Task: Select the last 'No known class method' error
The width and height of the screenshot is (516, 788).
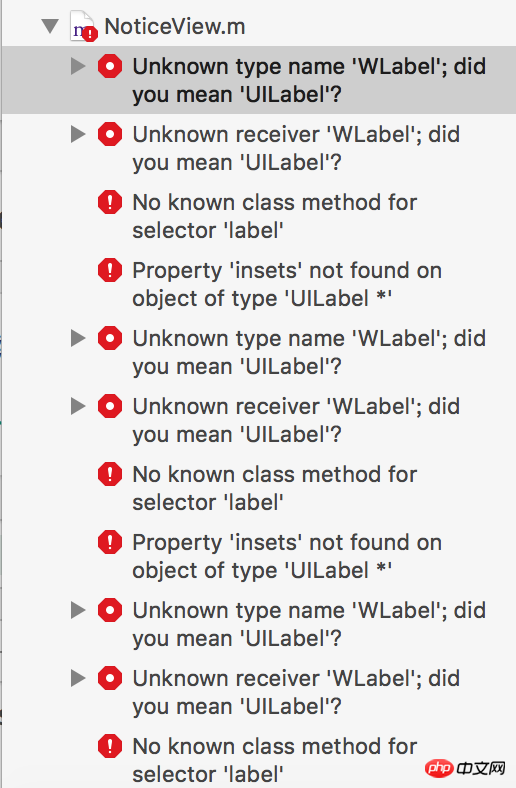Action: click(275, 760)
